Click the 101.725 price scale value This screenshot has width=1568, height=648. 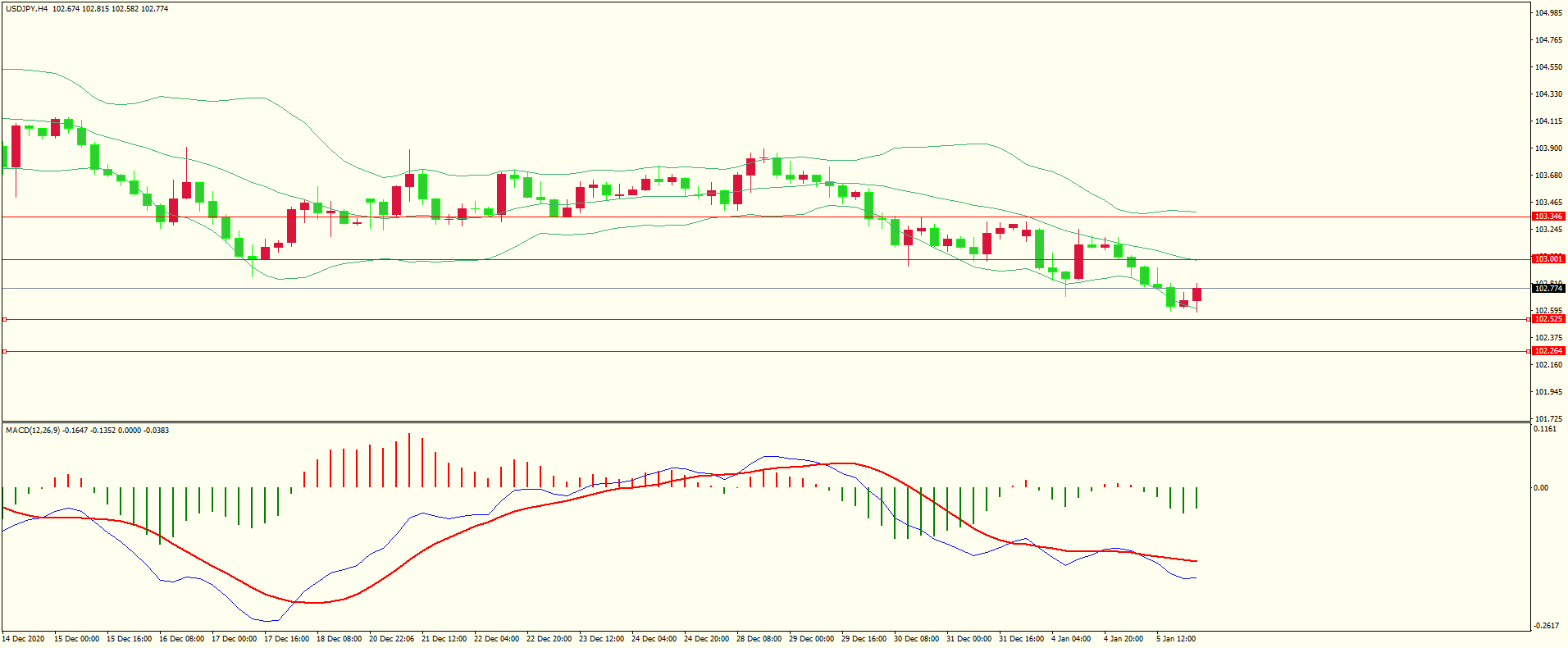coord(1548,419)
